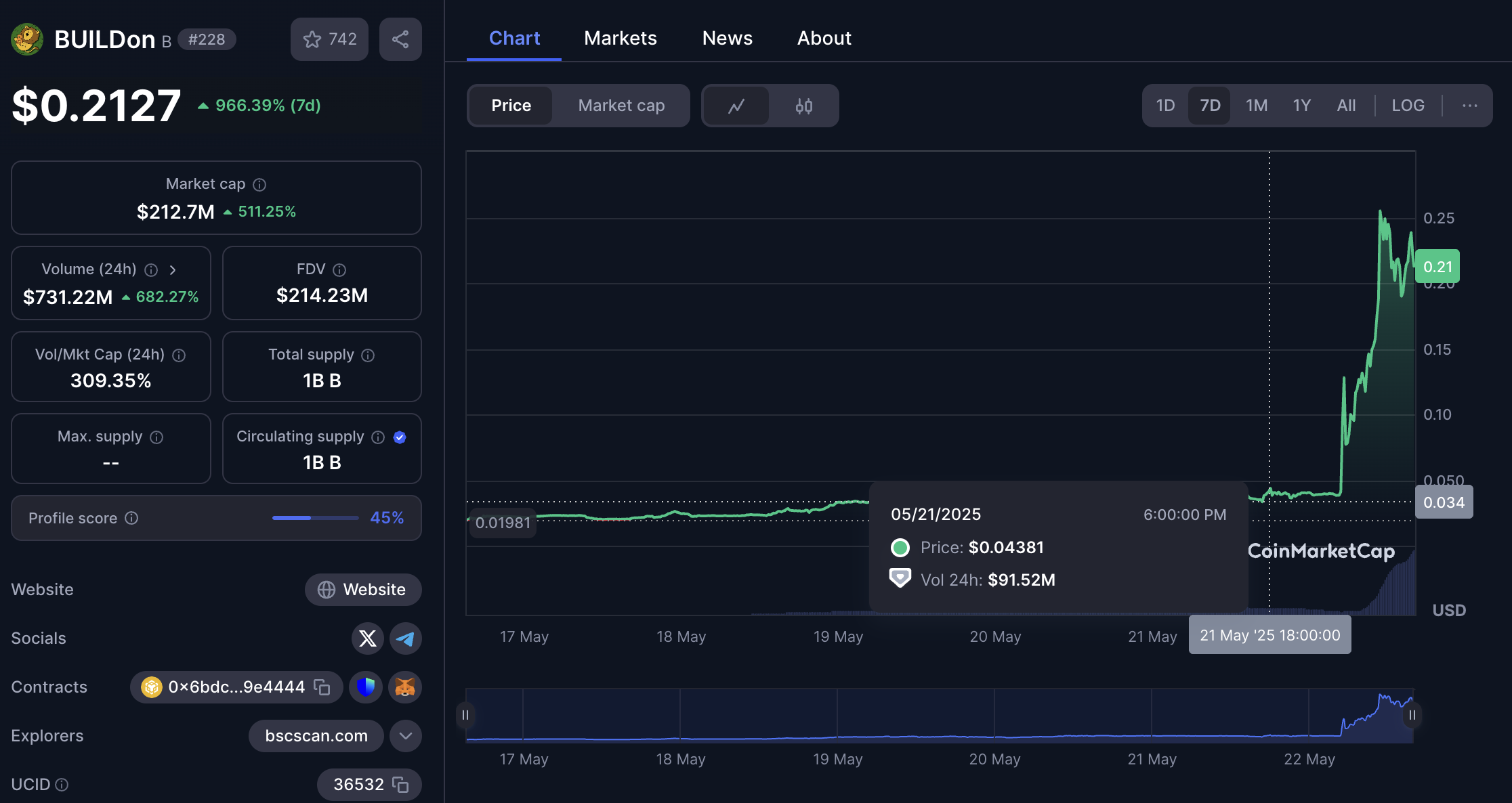Switch to the Markets tab
Viewport: 1512px width, 803px height.
pyautogui.click(x=620, y=38)
